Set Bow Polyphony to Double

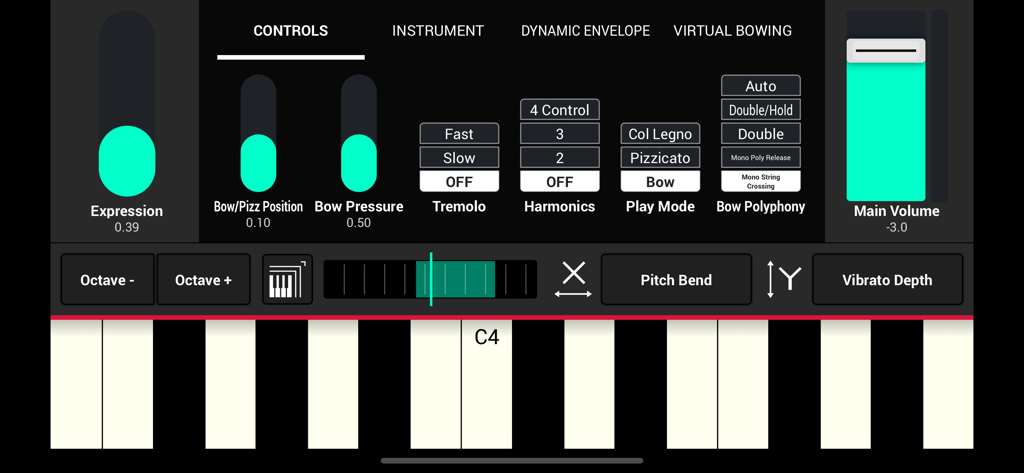point(761,134)
